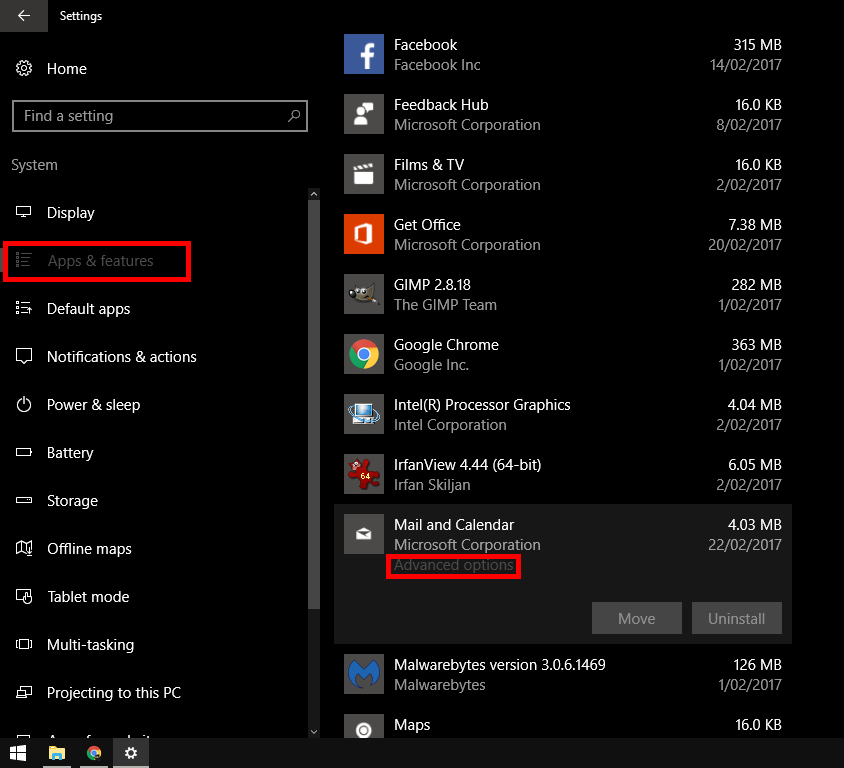Select the Films & TV entry
This screenshot has width=844, height=768.
pyautogui.click(x=429, y=165)
